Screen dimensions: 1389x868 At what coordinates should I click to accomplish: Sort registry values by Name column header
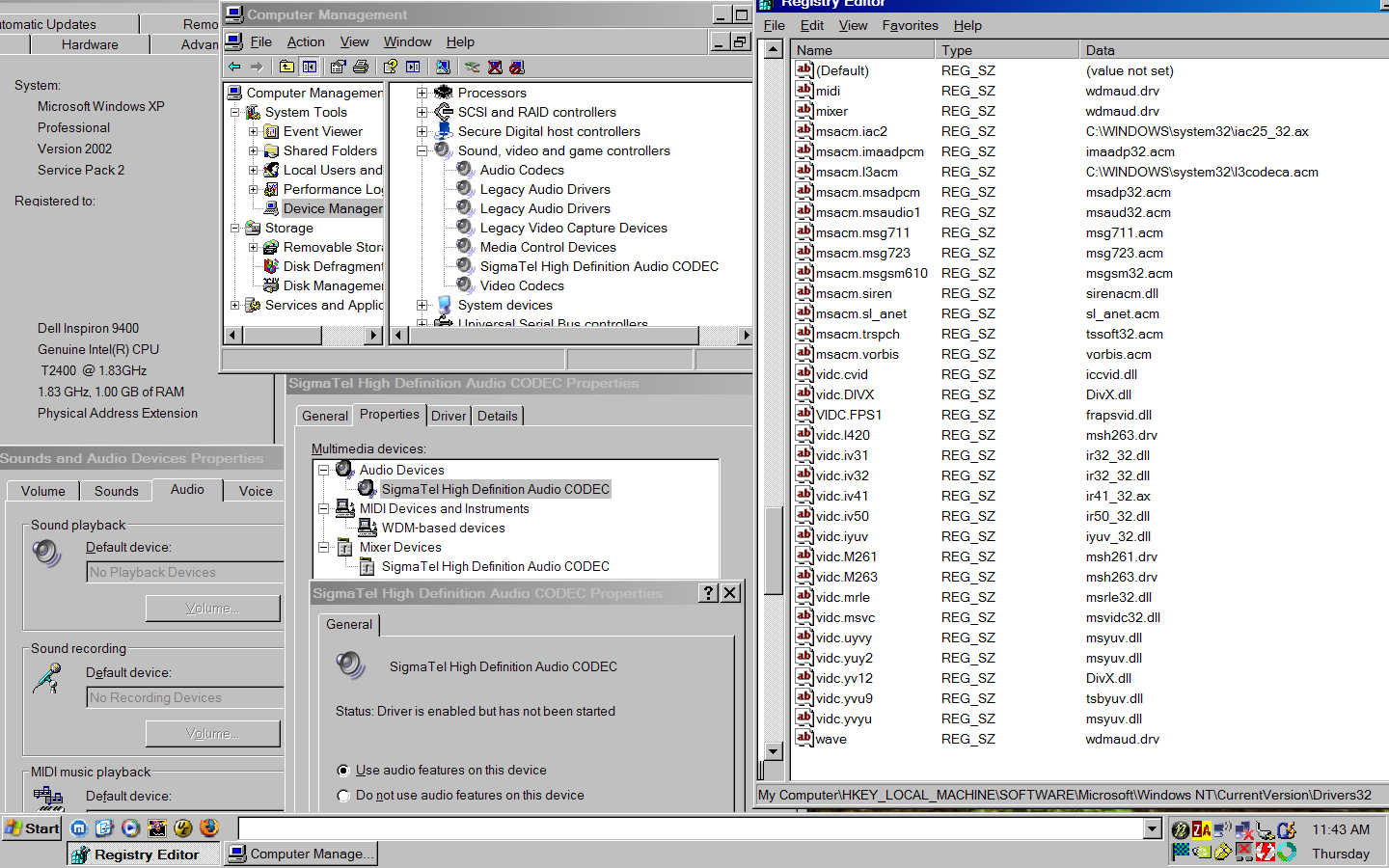863,50
